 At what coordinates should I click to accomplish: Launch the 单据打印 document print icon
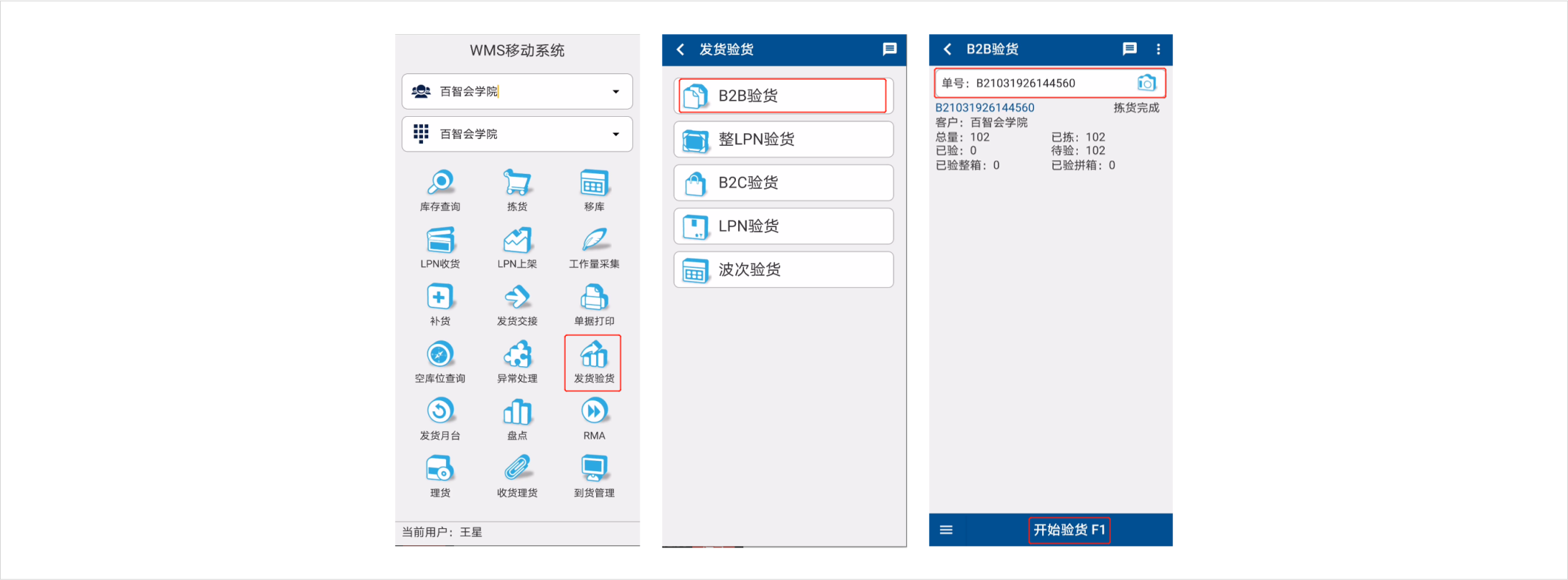click(x=594, y=299)
